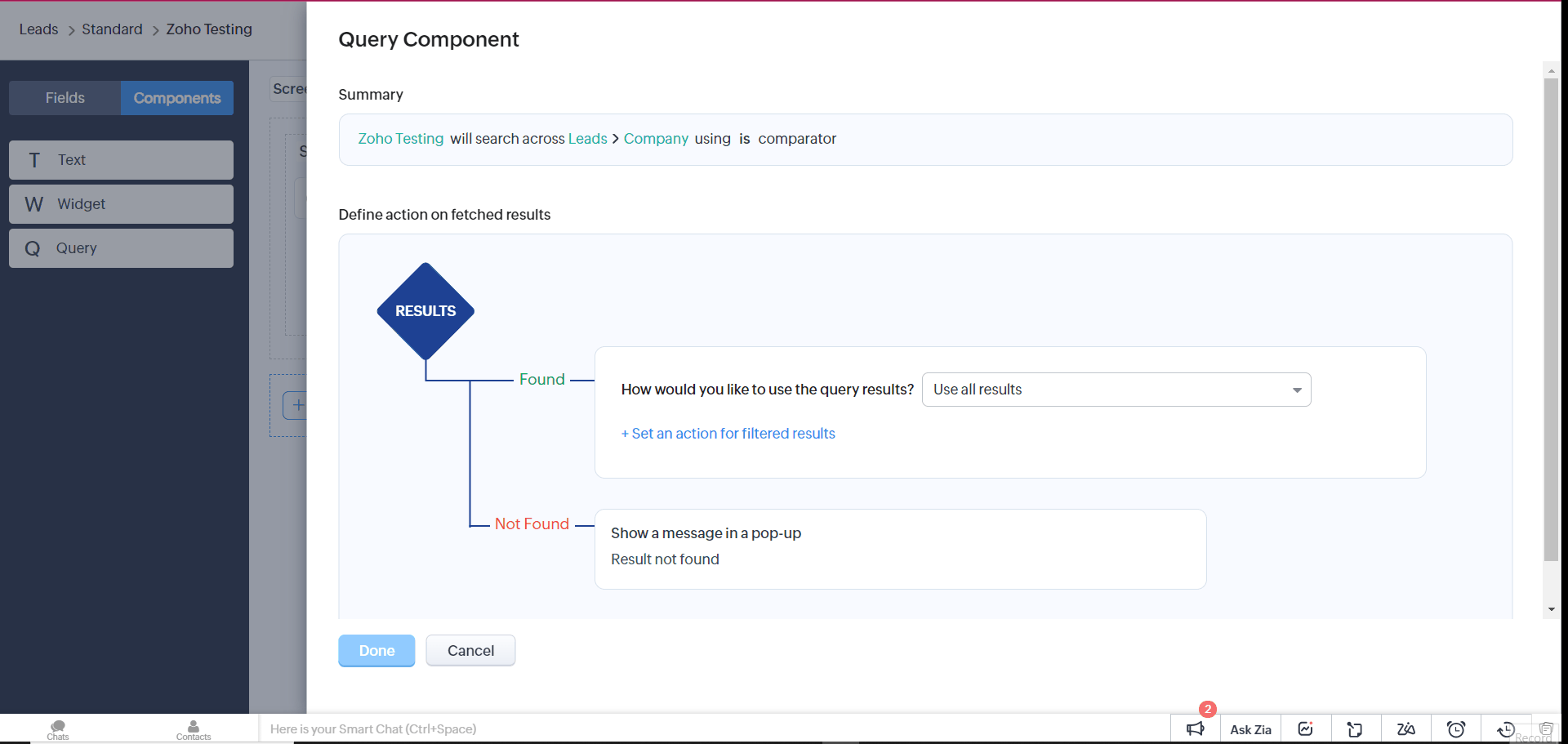Click the Ask Zia button
This screenshot has height=744, width=1568.
coord(1249,729)
